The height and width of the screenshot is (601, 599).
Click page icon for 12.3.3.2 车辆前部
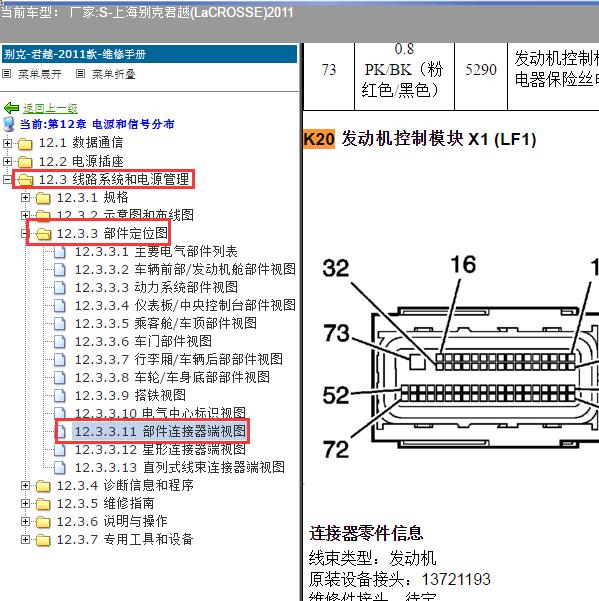point(60,270)
